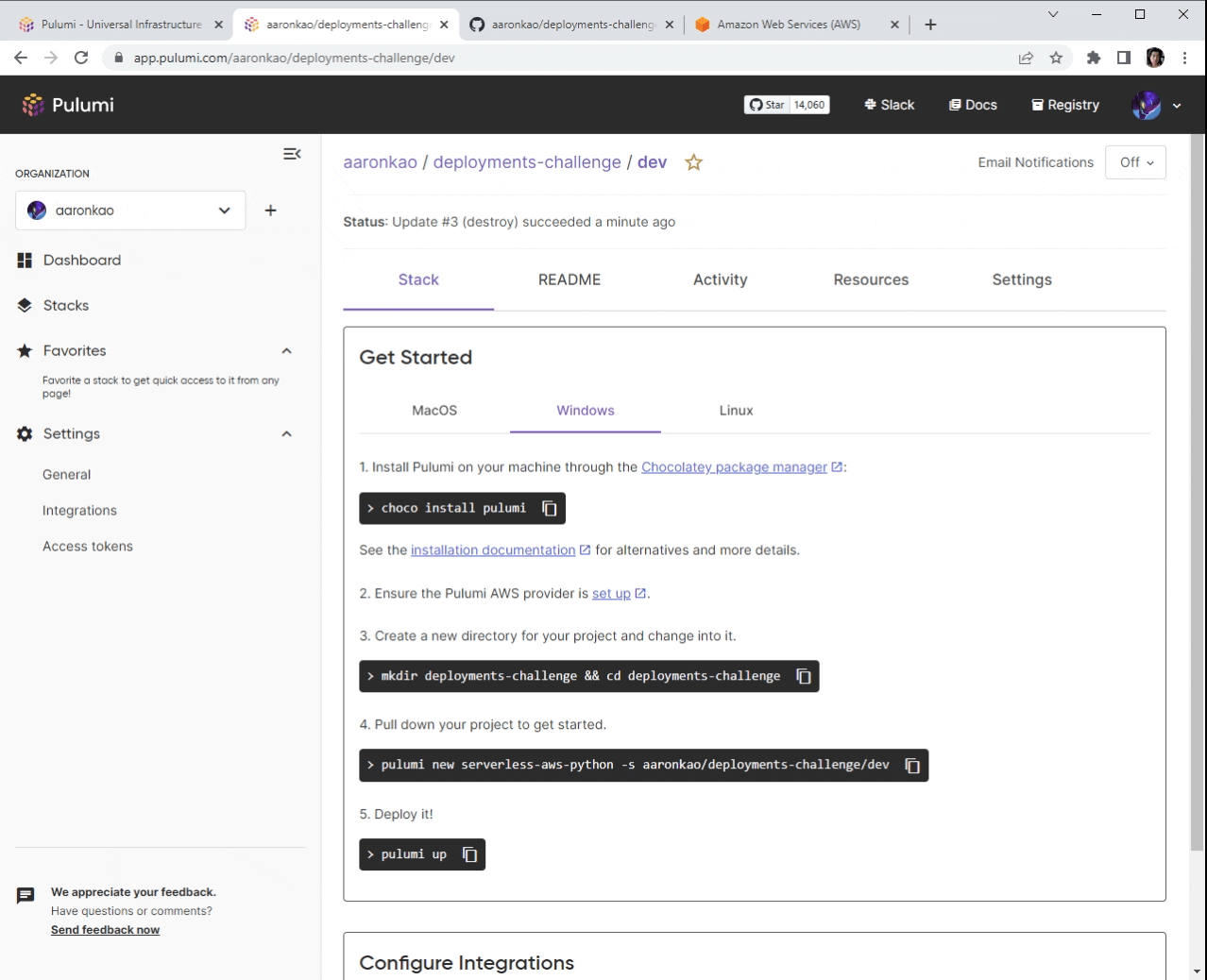Click the Get Started heading
Viewport: 1207px width, 980px height.
pos(416,358)
